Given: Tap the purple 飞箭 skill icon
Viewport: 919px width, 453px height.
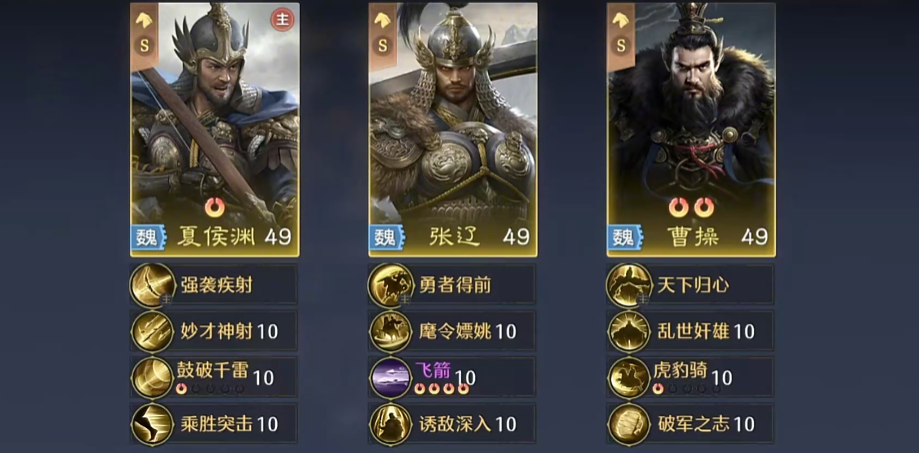Looking at the screenshot, I should (x=391, y=377).
